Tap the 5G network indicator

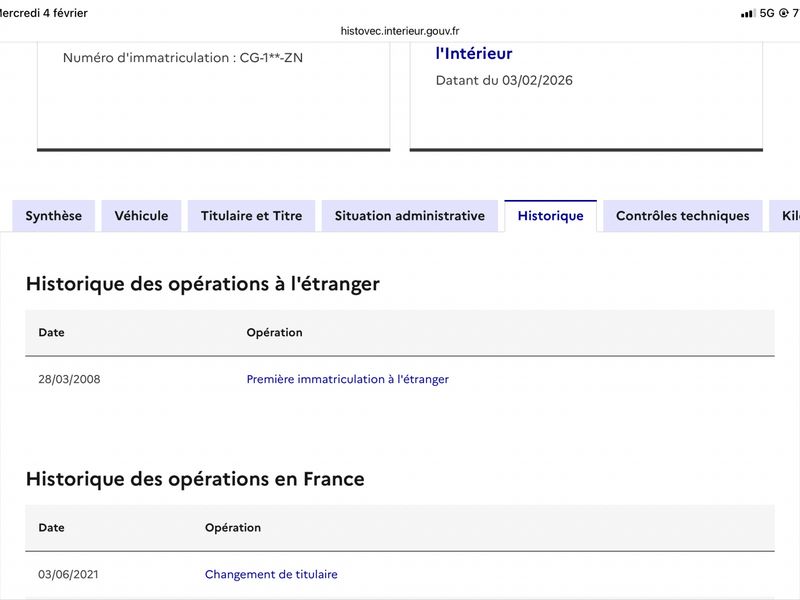pyautogui.click(x=767, y=13)
